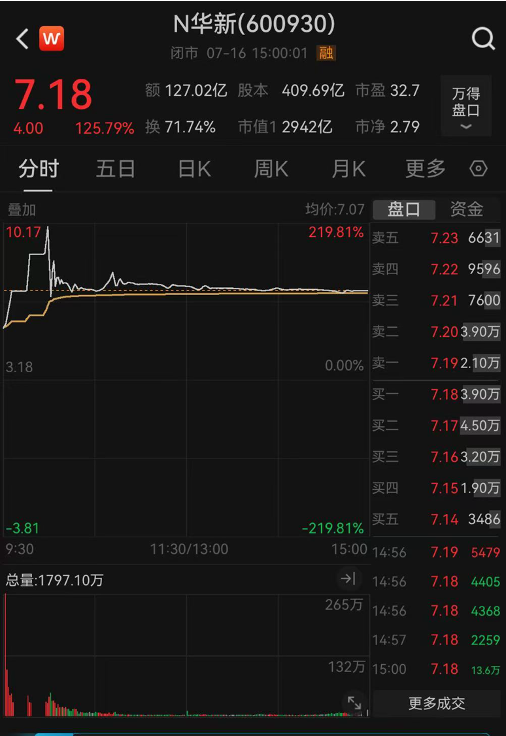Viewport: 506px width, 736px height.
Task: Expand the 万得盘口 dropdown
Action: 466,106
